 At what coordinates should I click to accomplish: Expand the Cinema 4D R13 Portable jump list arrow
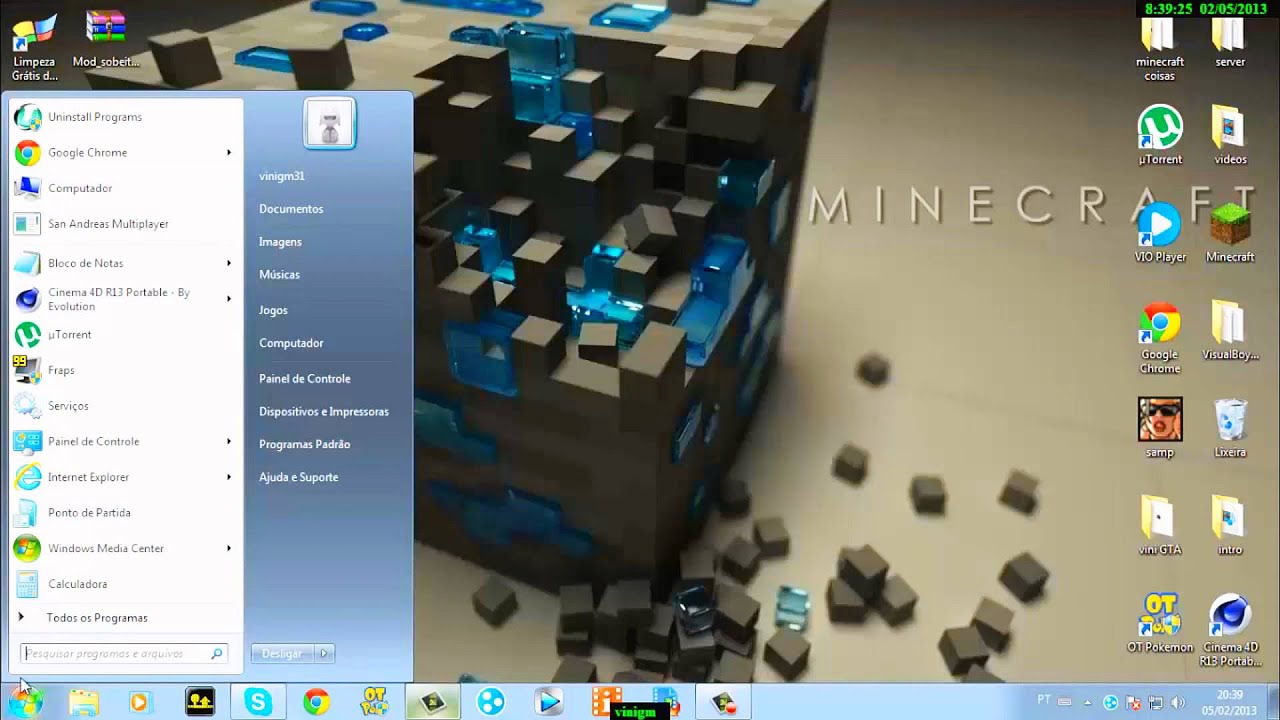[x=229, y=299]
